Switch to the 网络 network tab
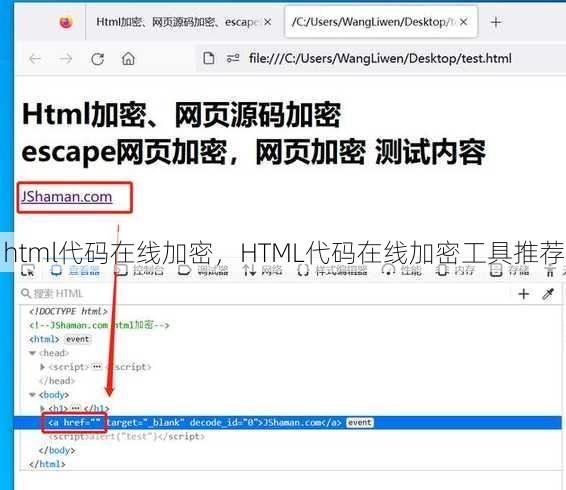566x490 pixels. coord(262,270)
